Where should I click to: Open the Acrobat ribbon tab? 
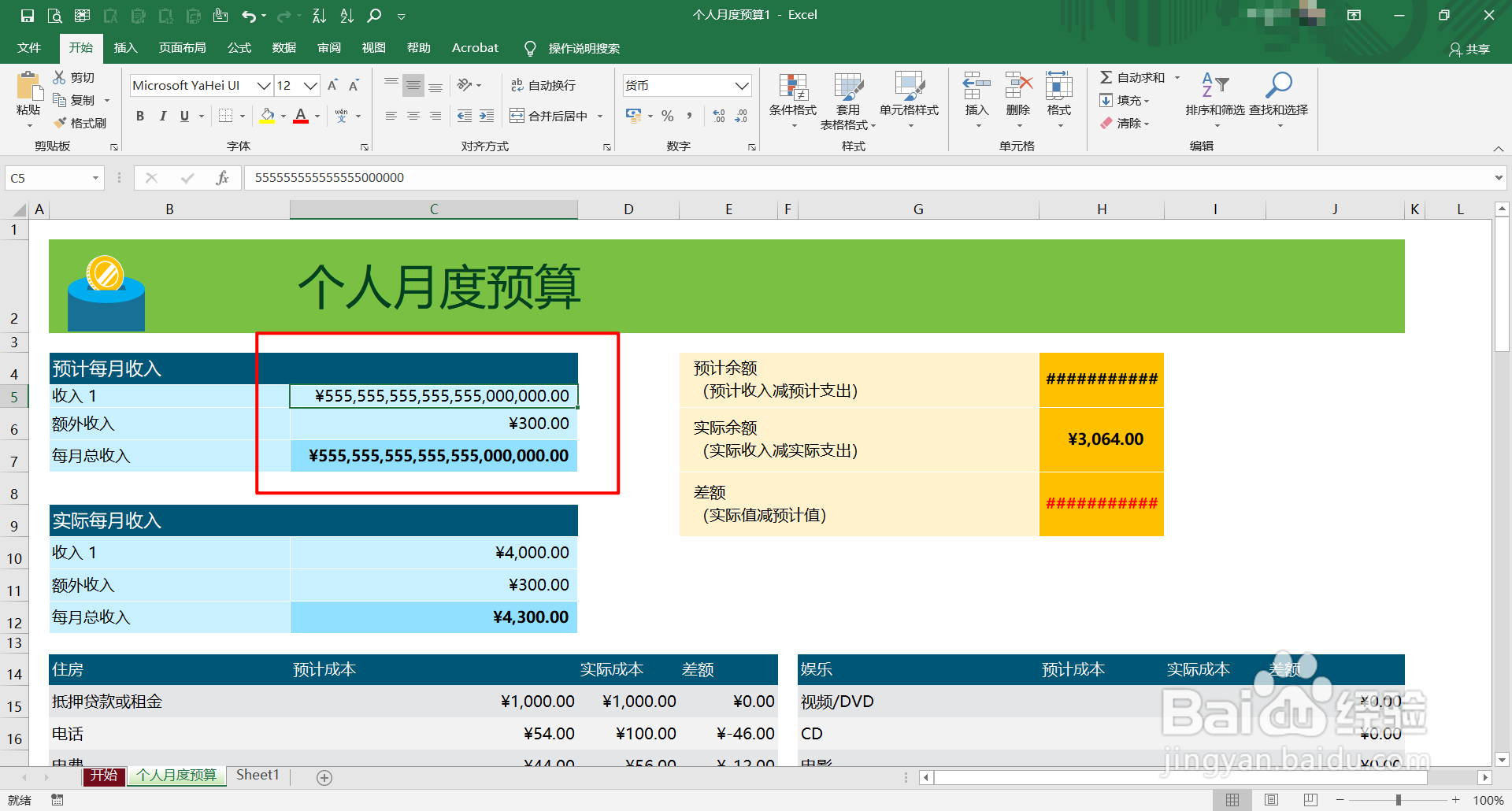coord(474,47)
